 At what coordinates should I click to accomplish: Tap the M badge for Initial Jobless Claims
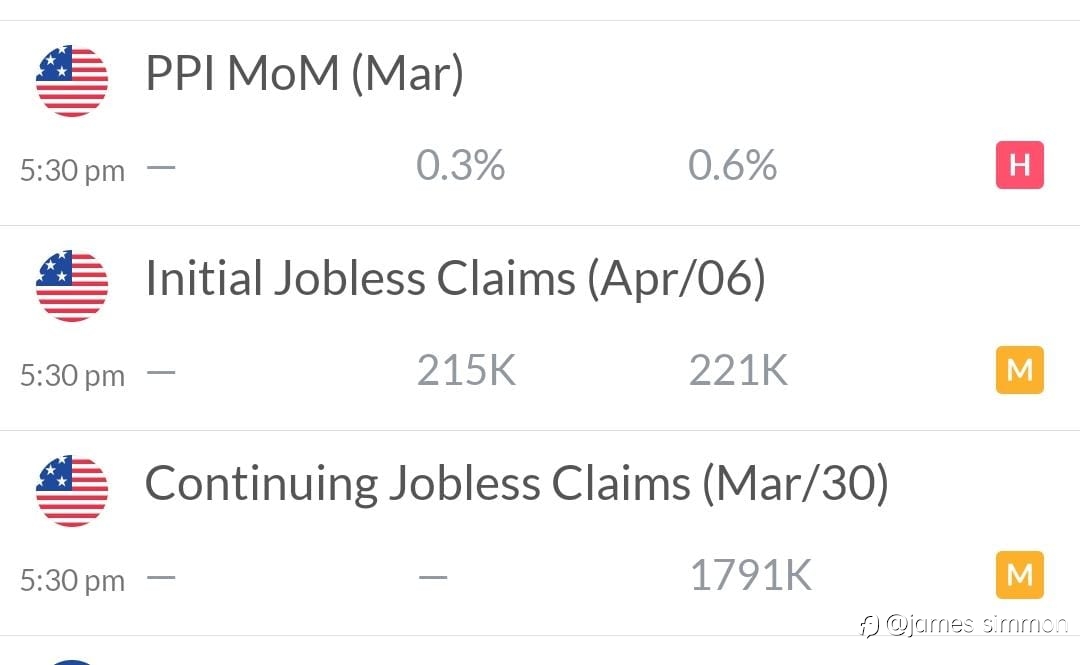pyautogui.click(x=1019, y=370)
